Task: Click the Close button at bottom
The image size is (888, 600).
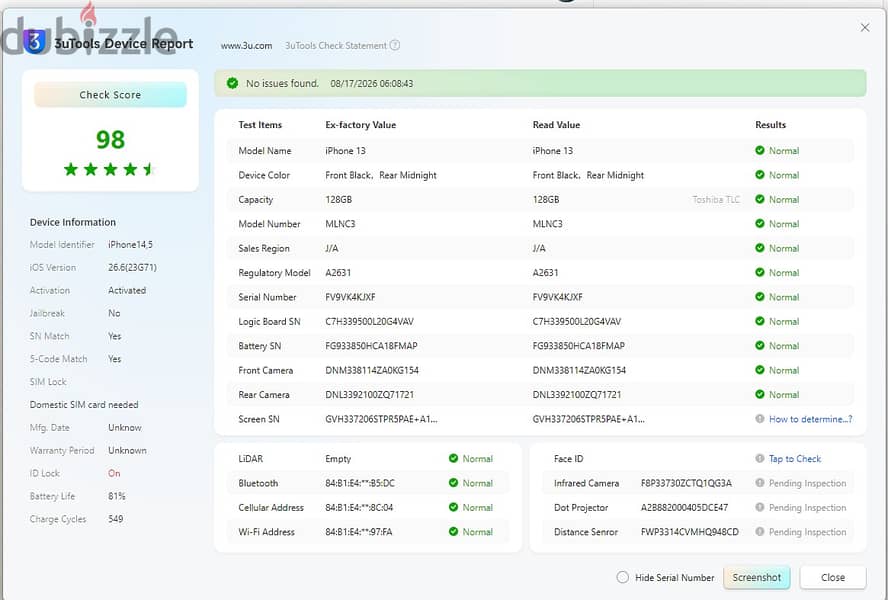Action: tap(832, 577)
